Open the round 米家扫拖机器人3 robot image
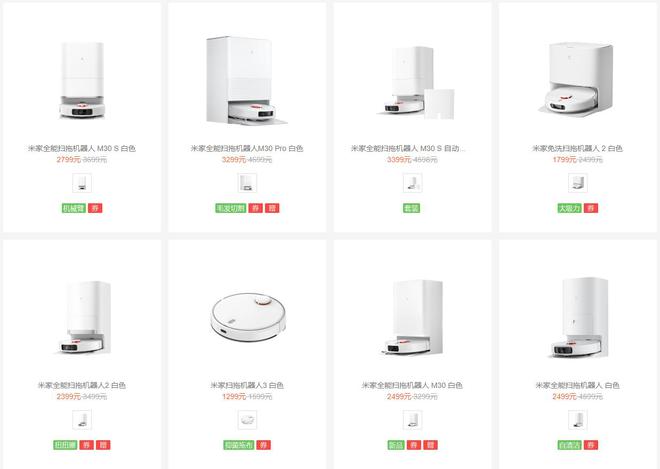 (248, 317)
